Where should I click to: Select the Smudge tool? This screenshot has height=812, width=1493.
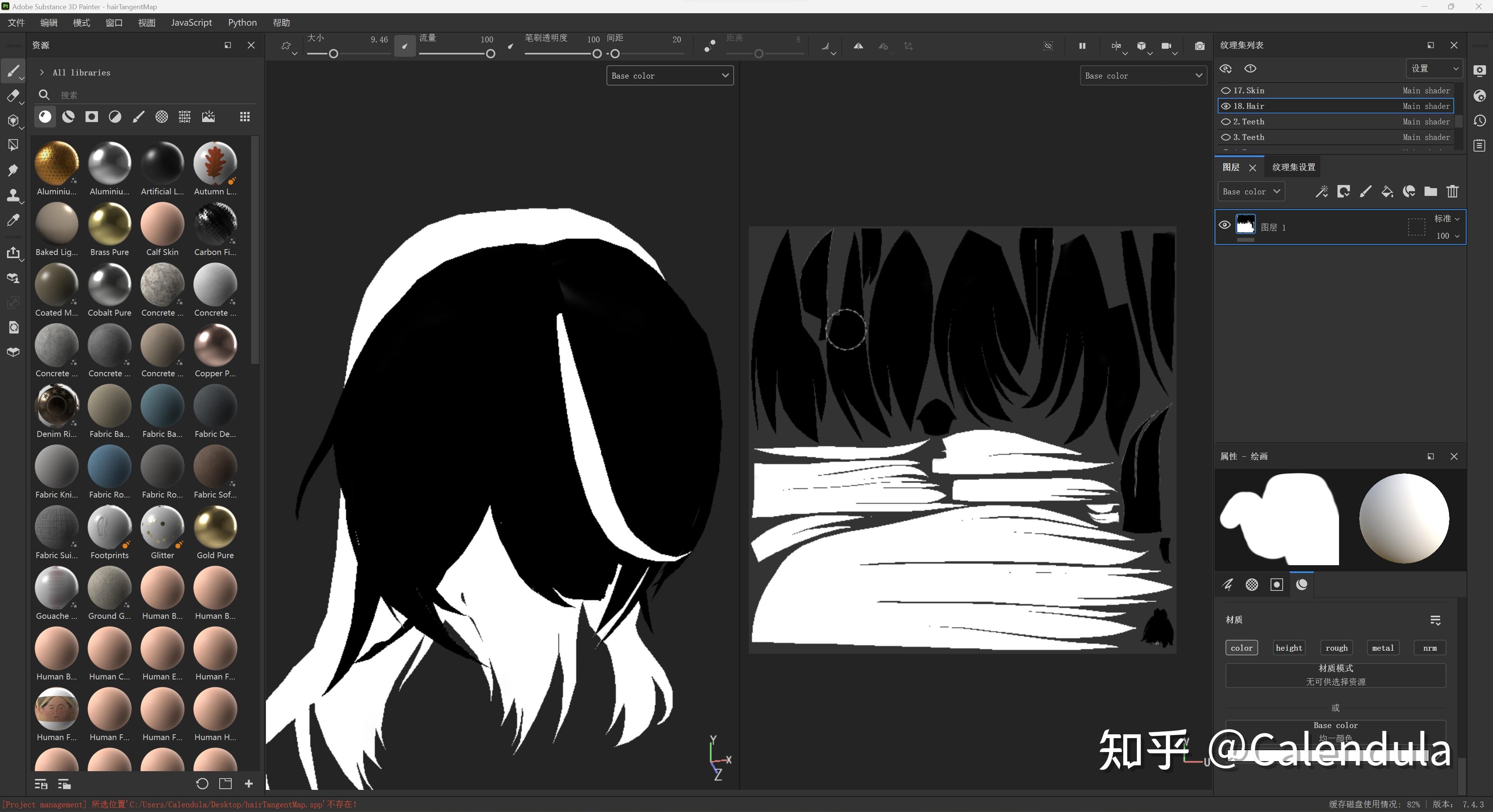pyautogui.click(x=13, y=170)
